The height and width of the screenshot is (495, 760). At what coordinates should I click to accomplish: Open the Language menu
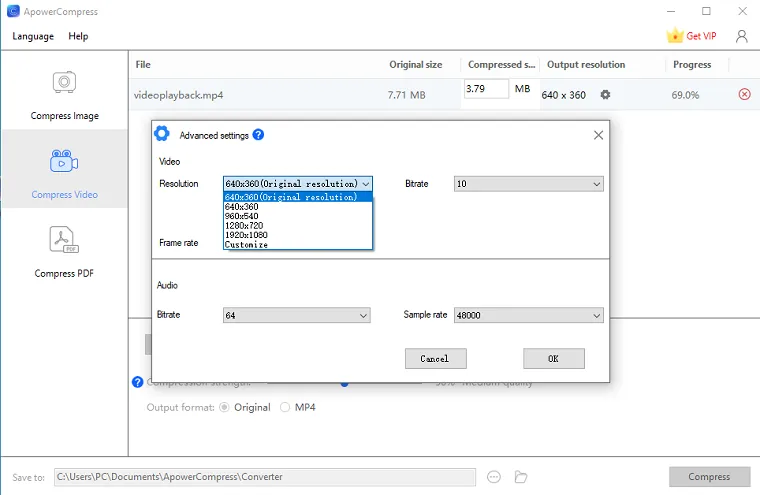(x=33, y=36)
